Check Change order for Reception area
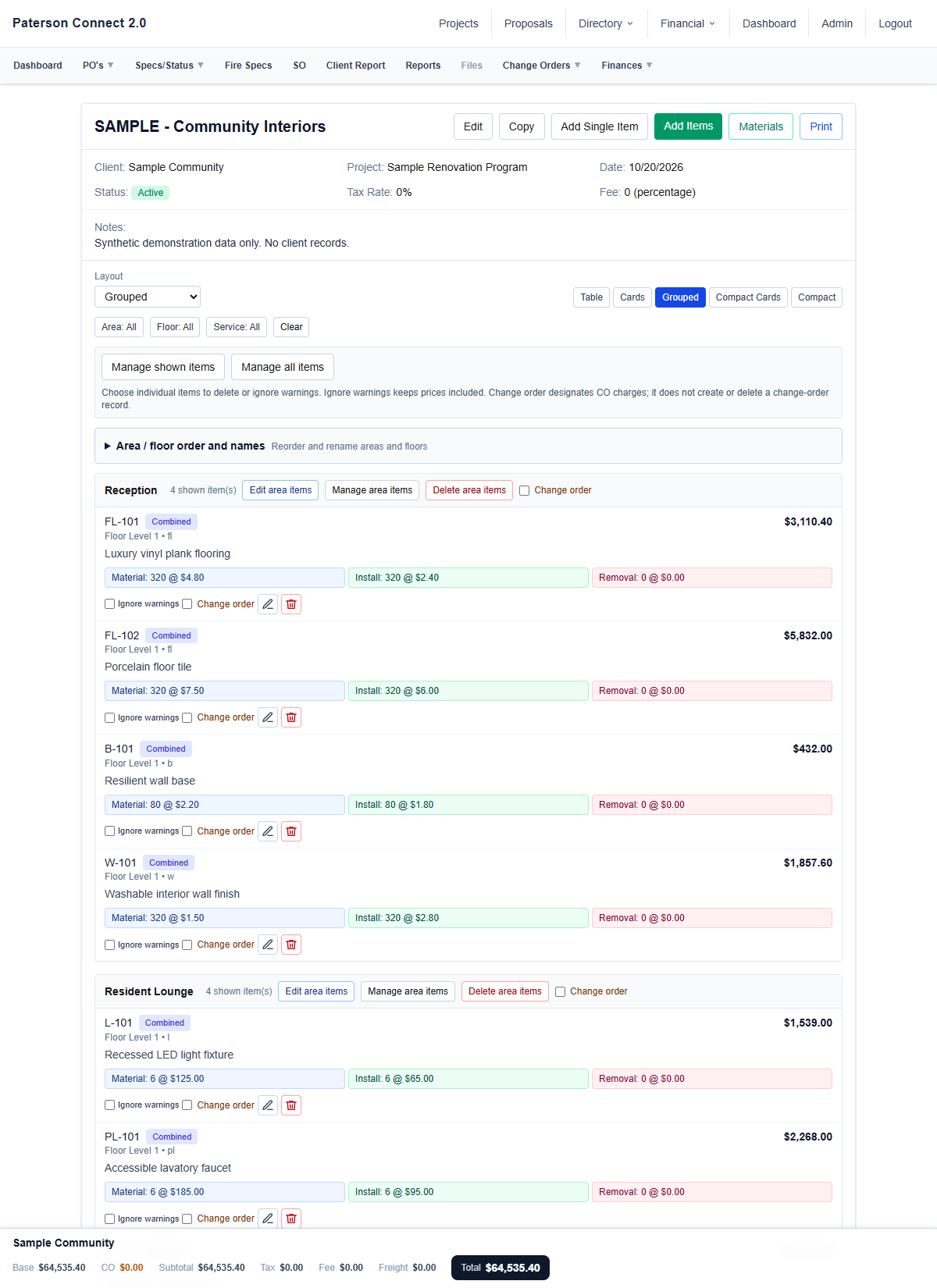937x1288 pixels. click(x=525, y=490)
